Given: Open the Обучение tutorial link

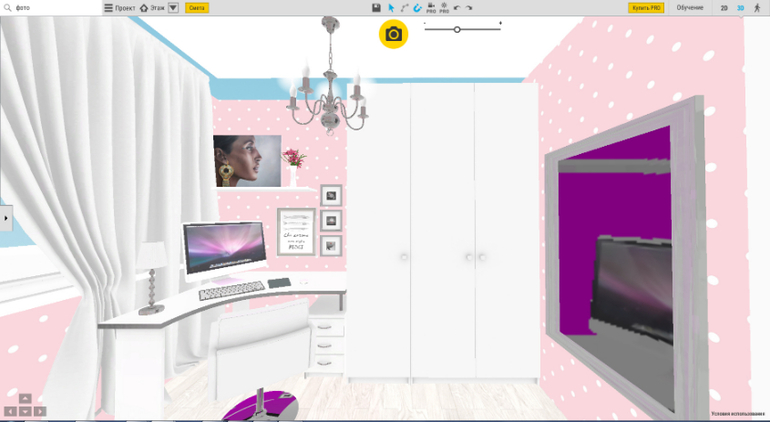Looking at the screenshot, I should (x=690, y=8).
